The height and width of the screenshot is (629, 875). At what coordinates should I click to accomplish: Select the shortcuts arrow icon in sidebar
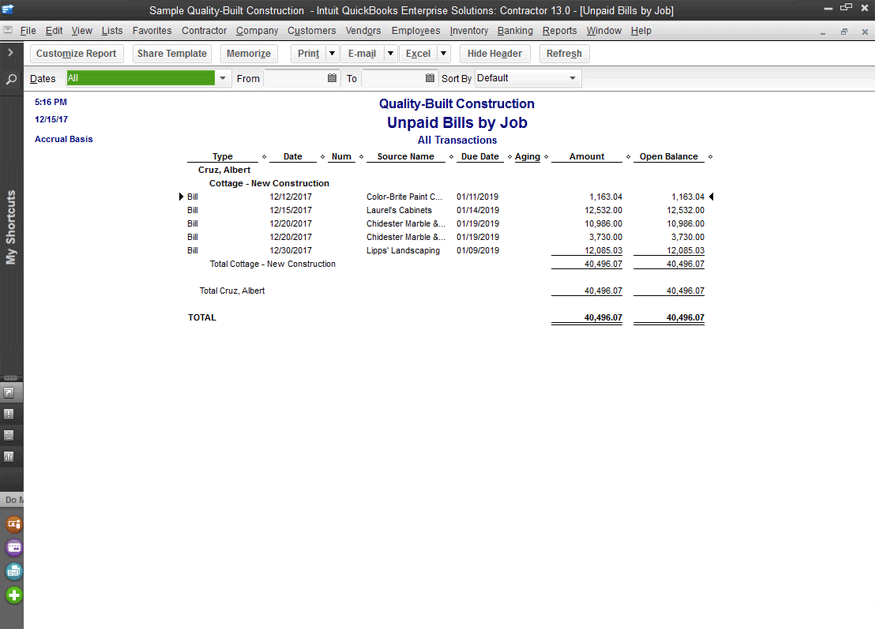(10, 392)
